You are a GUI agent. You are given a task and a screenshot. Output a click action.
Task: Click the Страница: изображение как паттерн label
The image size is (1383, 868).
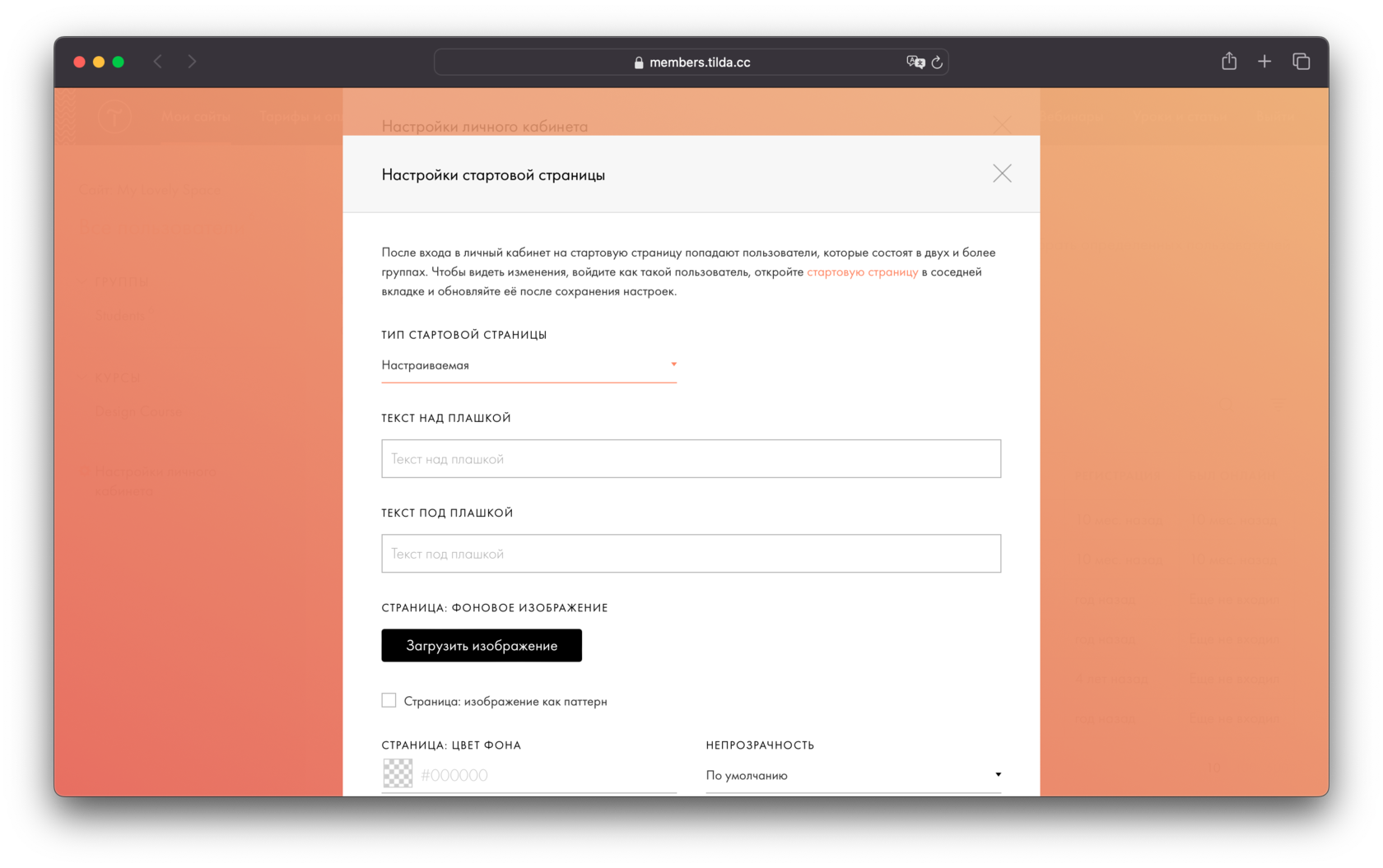505,702
